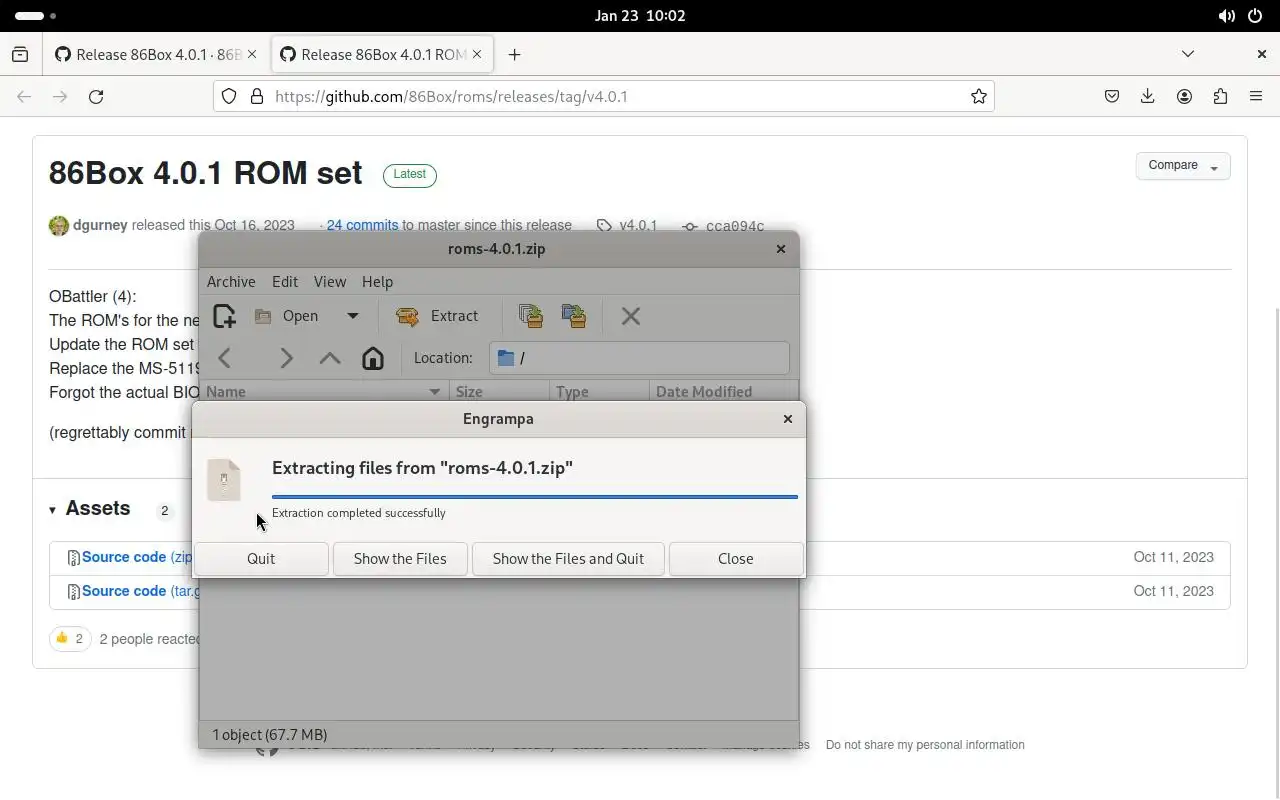Go back in archive location history
The image size is (1280, 800).
(225, 358)
